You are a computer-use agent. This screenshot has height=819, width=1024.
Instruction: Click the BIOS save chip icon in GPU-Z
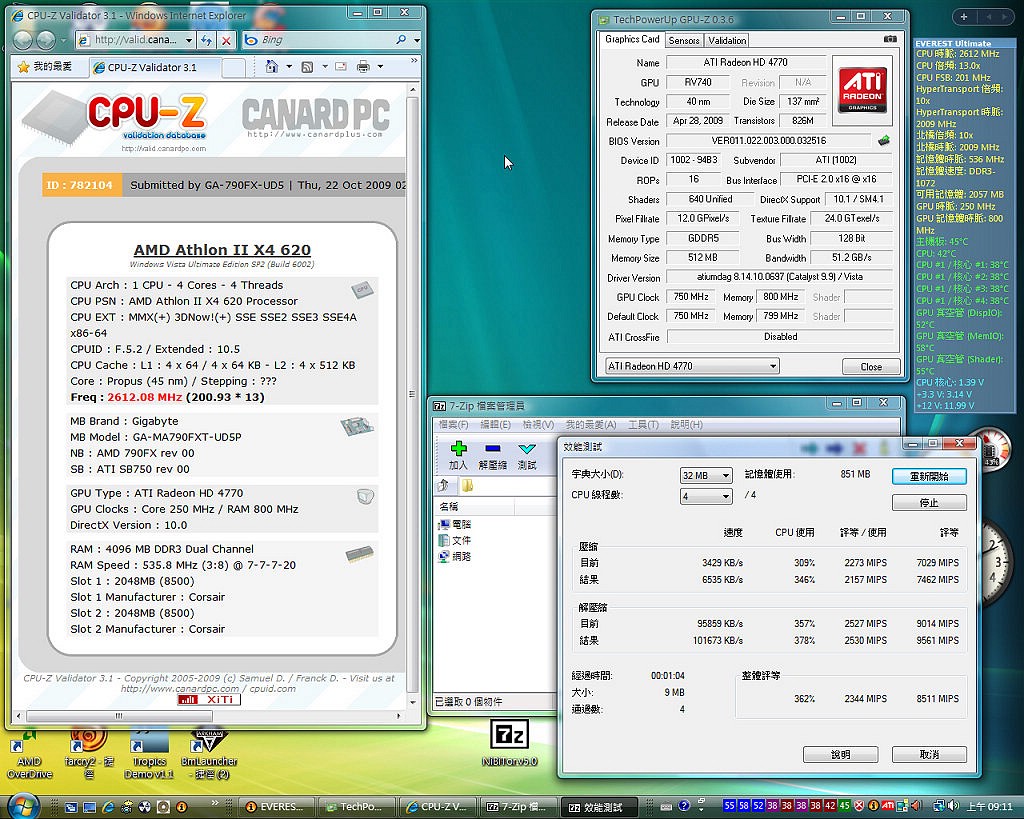coord(884,140)
